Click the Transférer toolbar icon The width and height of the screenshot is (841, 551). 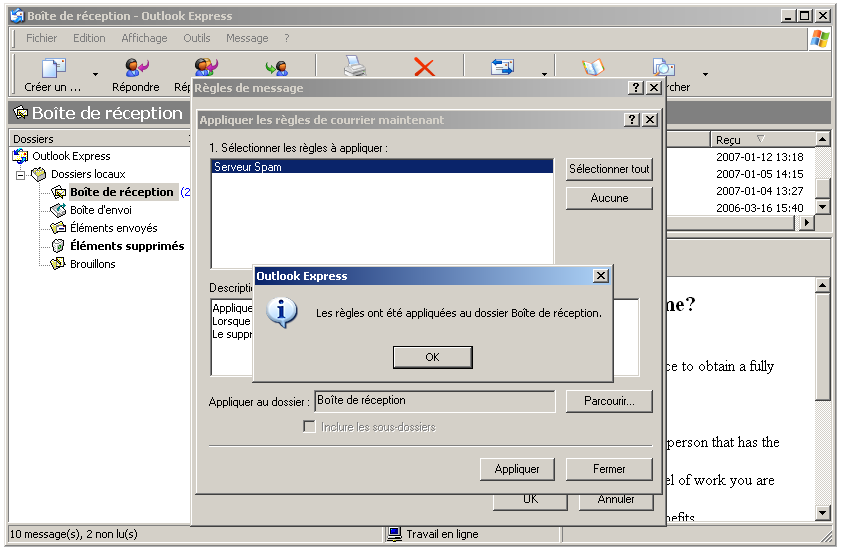(277, 68)
